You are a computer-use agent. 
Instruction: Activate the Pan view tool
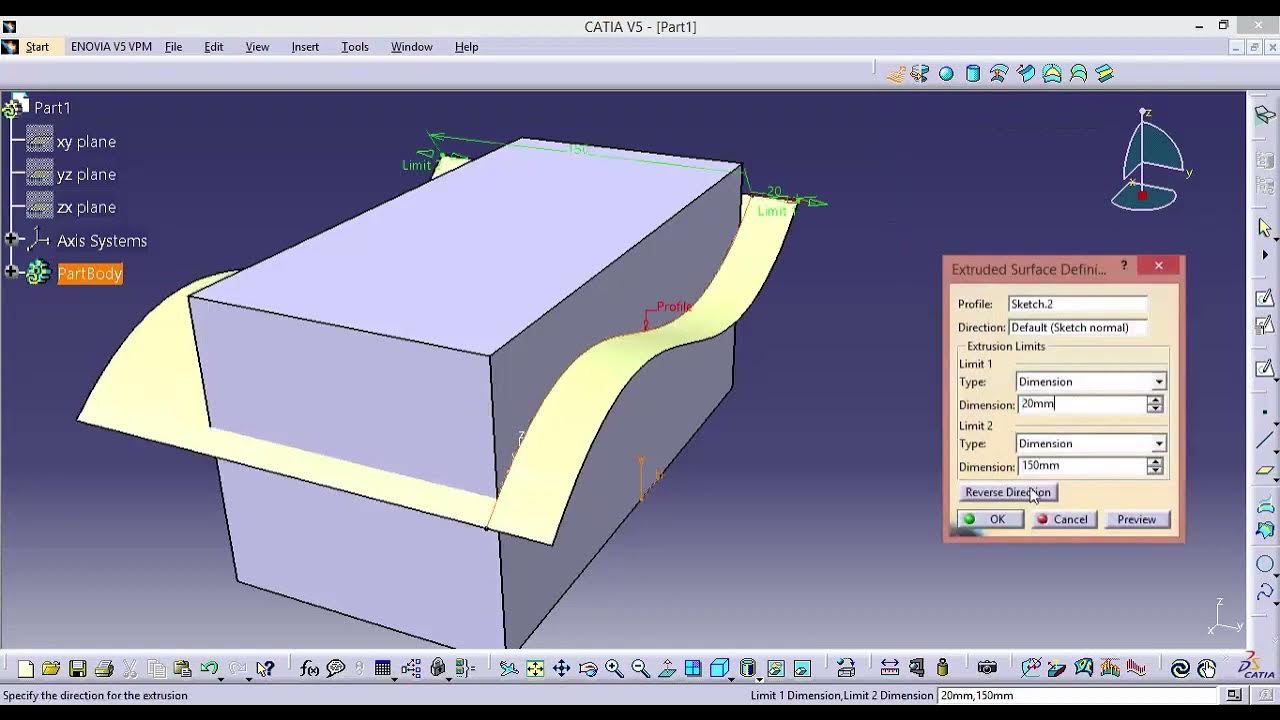coord(561,669)
